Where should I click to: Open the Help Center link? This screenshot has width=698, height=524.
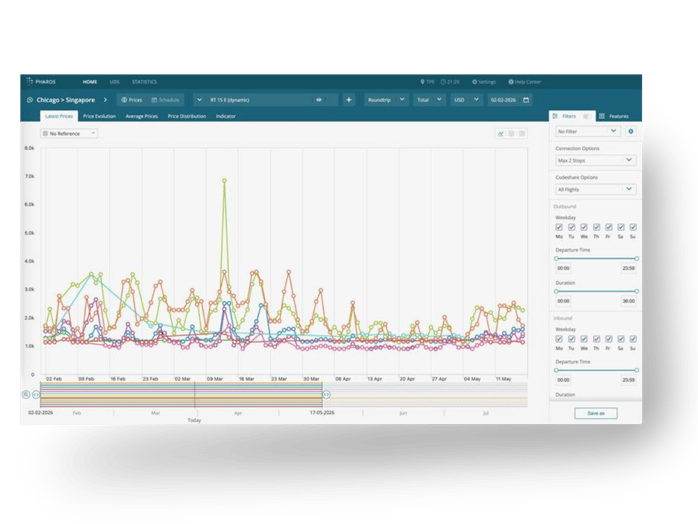[525, 82]
